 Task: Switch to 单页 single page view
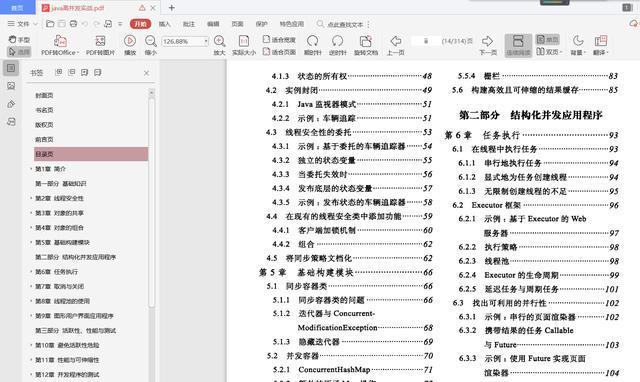coord(547,39)
